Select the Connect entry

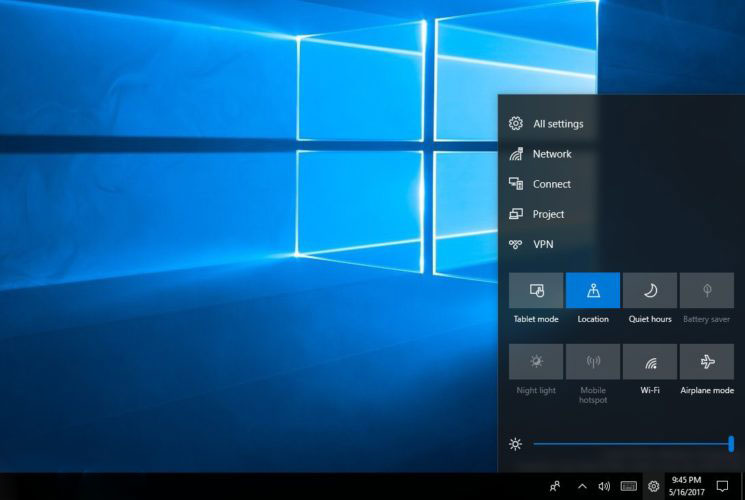551,184
